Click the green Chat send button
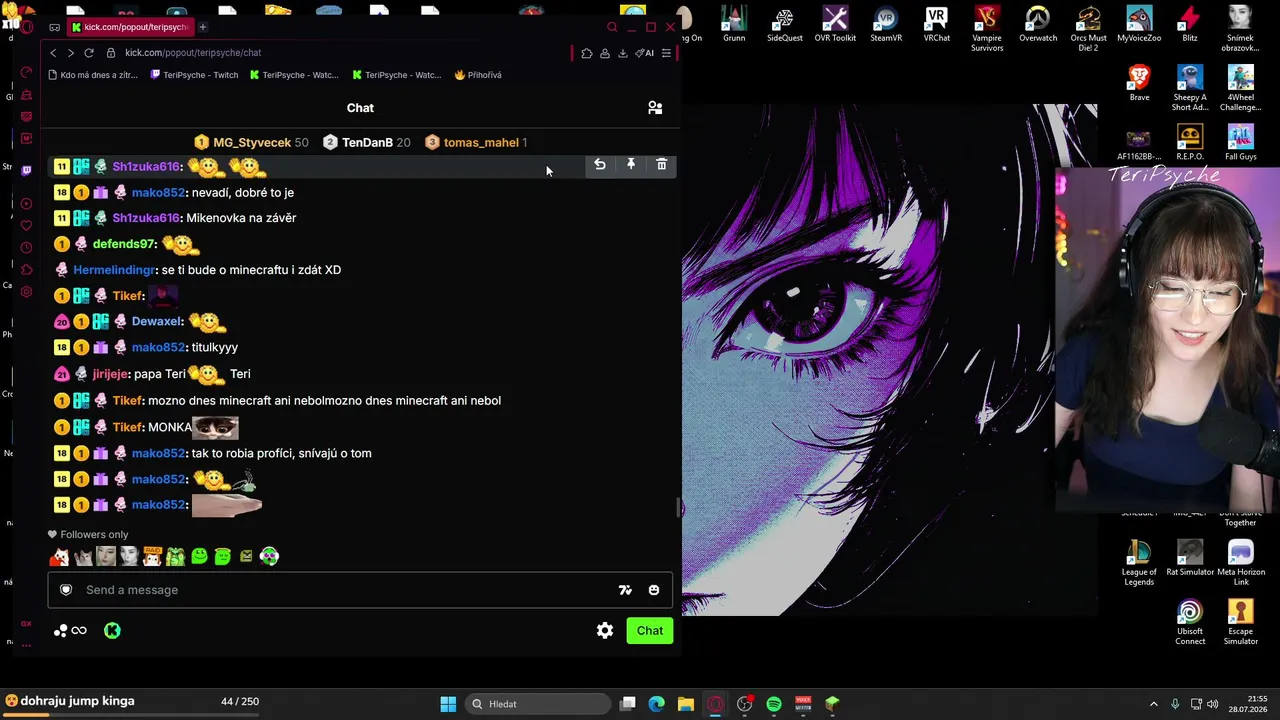Viewport: 1280px width, 720px height. pos(650,631)
